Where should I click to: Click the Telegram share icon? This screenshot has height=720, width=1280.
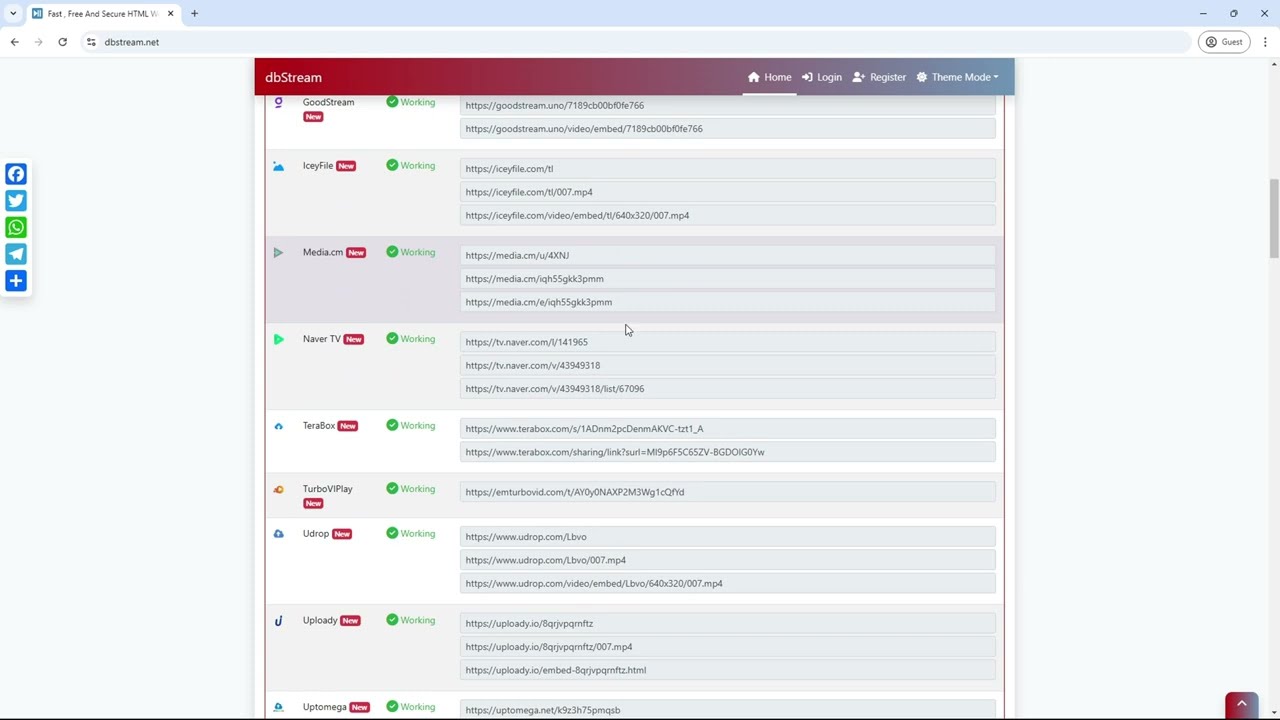16,254
